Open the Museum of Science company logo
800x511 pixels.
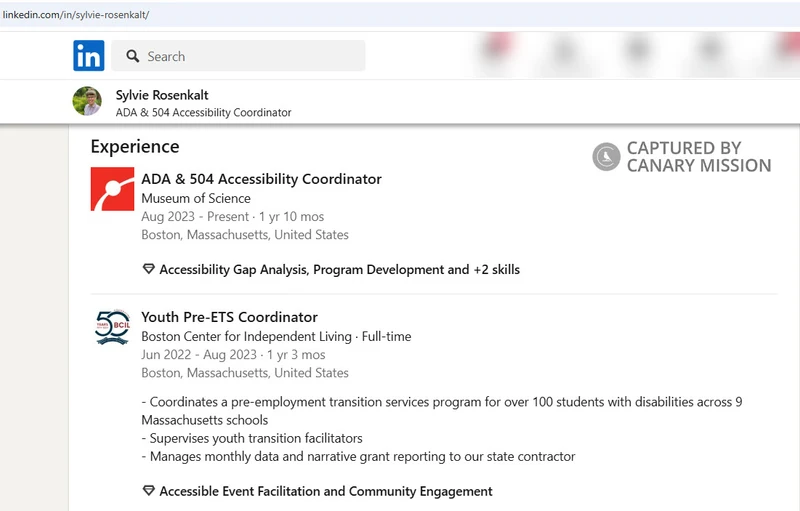tap(112, 189)
